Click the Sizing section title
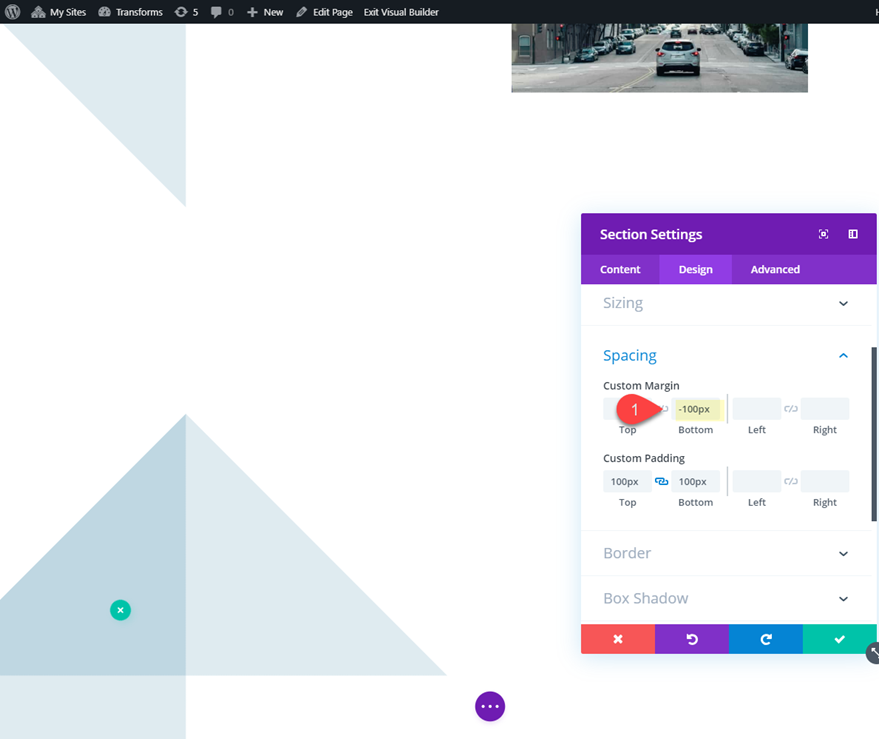Viewport: 880px width, 739px height. click(x=623, y=303)
